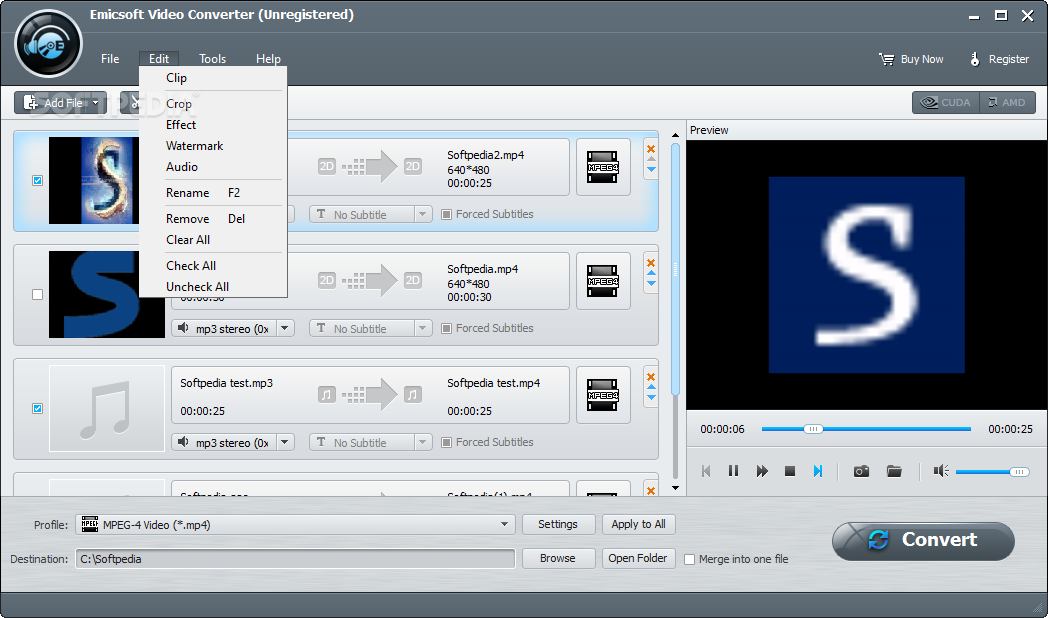
Task: Click the next frame button
Action: click(x=817, y=471)
